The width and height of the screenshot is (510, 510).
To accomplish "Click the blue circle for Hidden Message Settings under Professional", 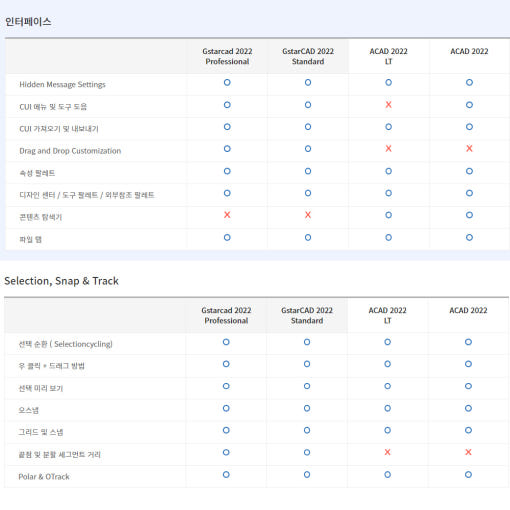I will click(x=227, y=82).
